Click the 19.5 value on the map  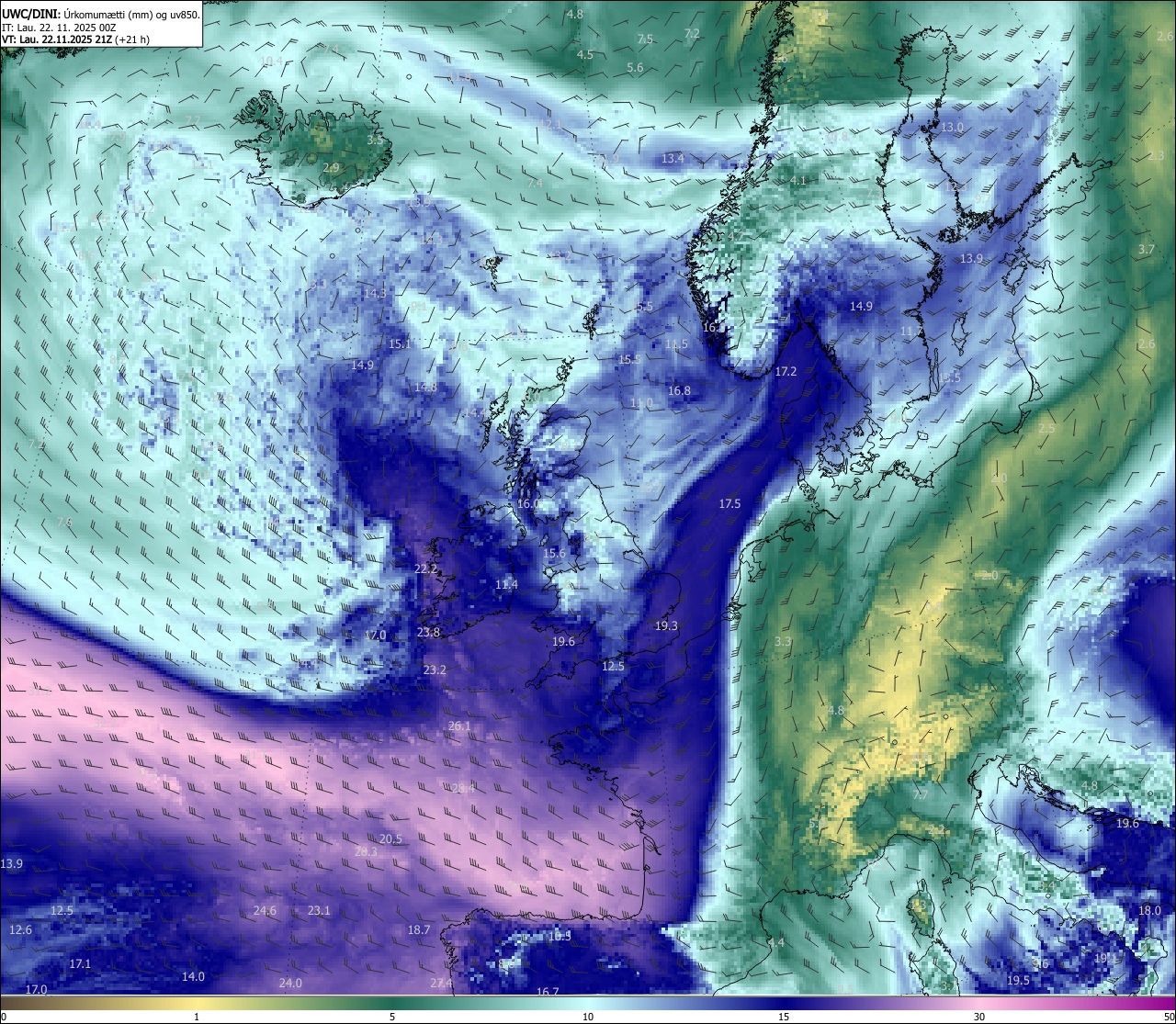(x=1018, y=981)
